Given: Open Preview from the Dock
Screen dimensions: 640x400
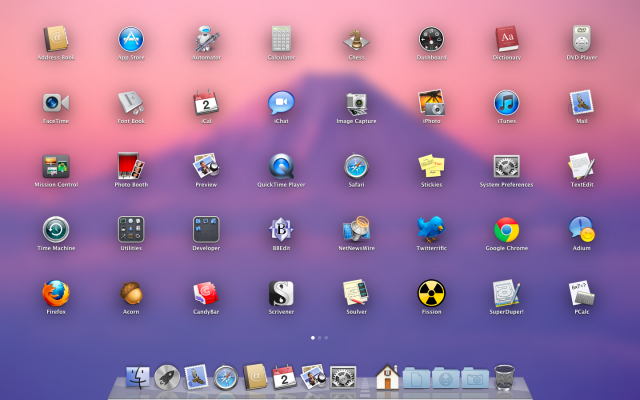Looking at the screenshot, I should click(313, 377).
